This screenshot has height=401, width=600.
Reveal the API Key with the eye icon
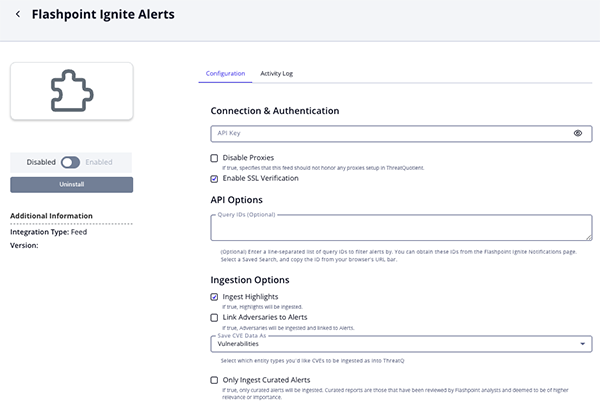tap(577, 133)
